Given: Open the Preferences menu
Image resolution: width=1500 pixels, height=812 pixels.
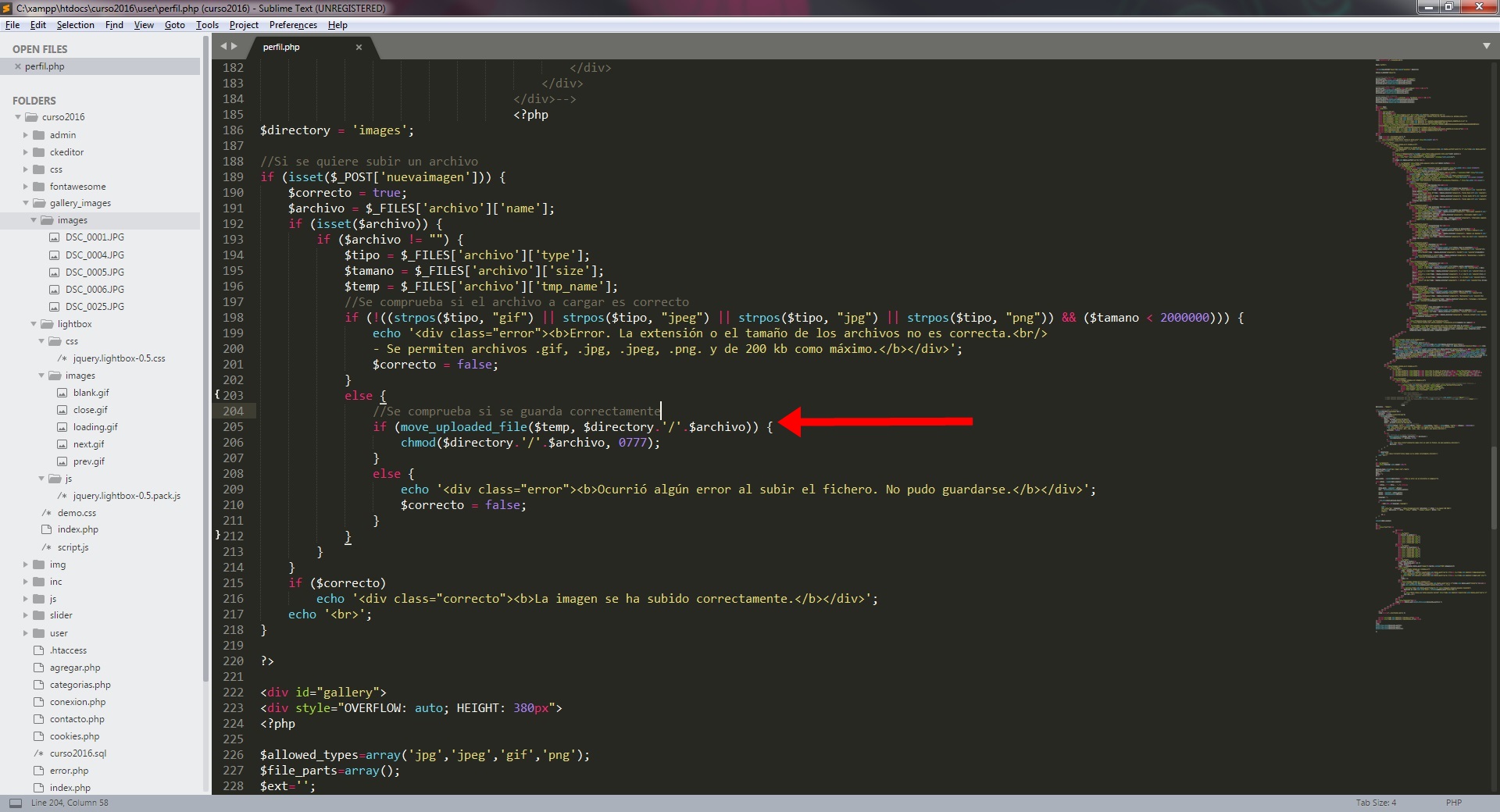Looking at the screenshot, I should coord(293,25).
